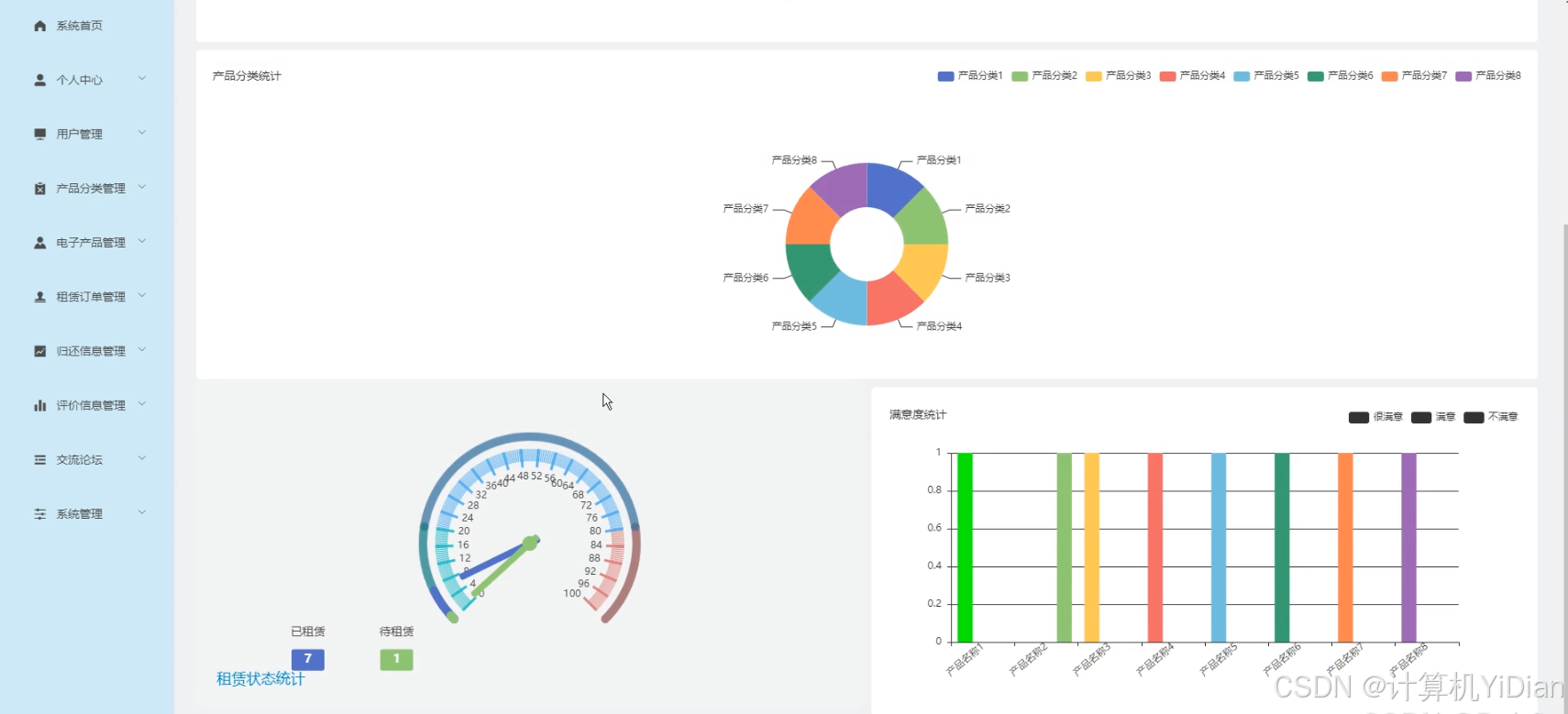Viewport: 1568px width, 714px height.
Task: Click the chart icon beside 归还信息管理
Action: [39, 351]
